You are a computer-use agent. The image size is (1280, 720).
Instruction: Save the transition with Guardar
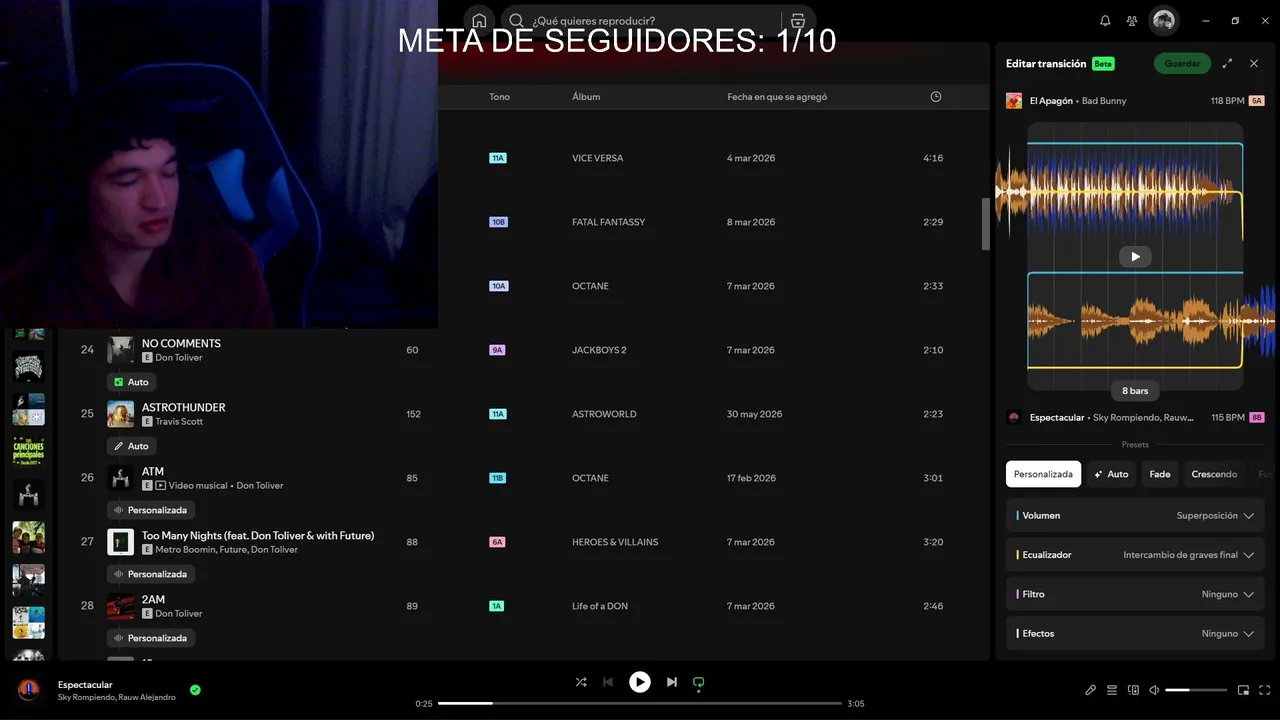pos(1182,63)
